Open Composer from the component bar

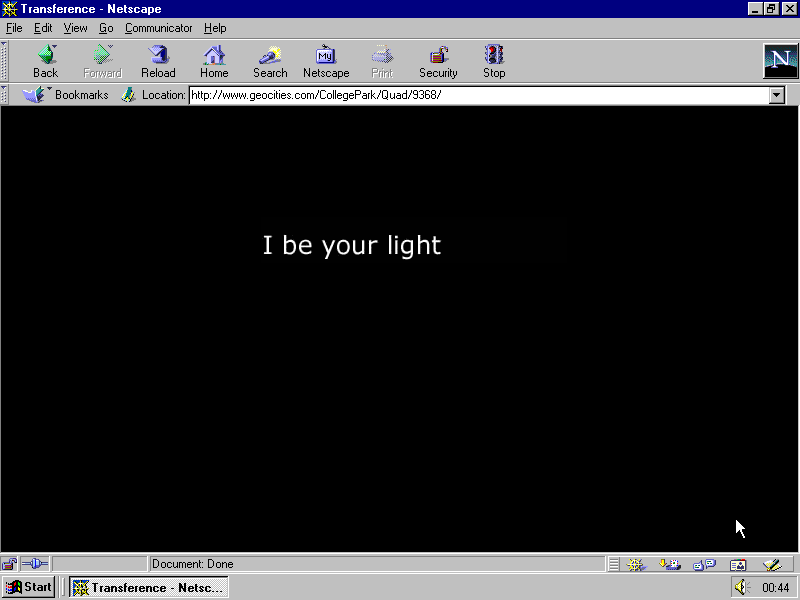tap(770, 564)
